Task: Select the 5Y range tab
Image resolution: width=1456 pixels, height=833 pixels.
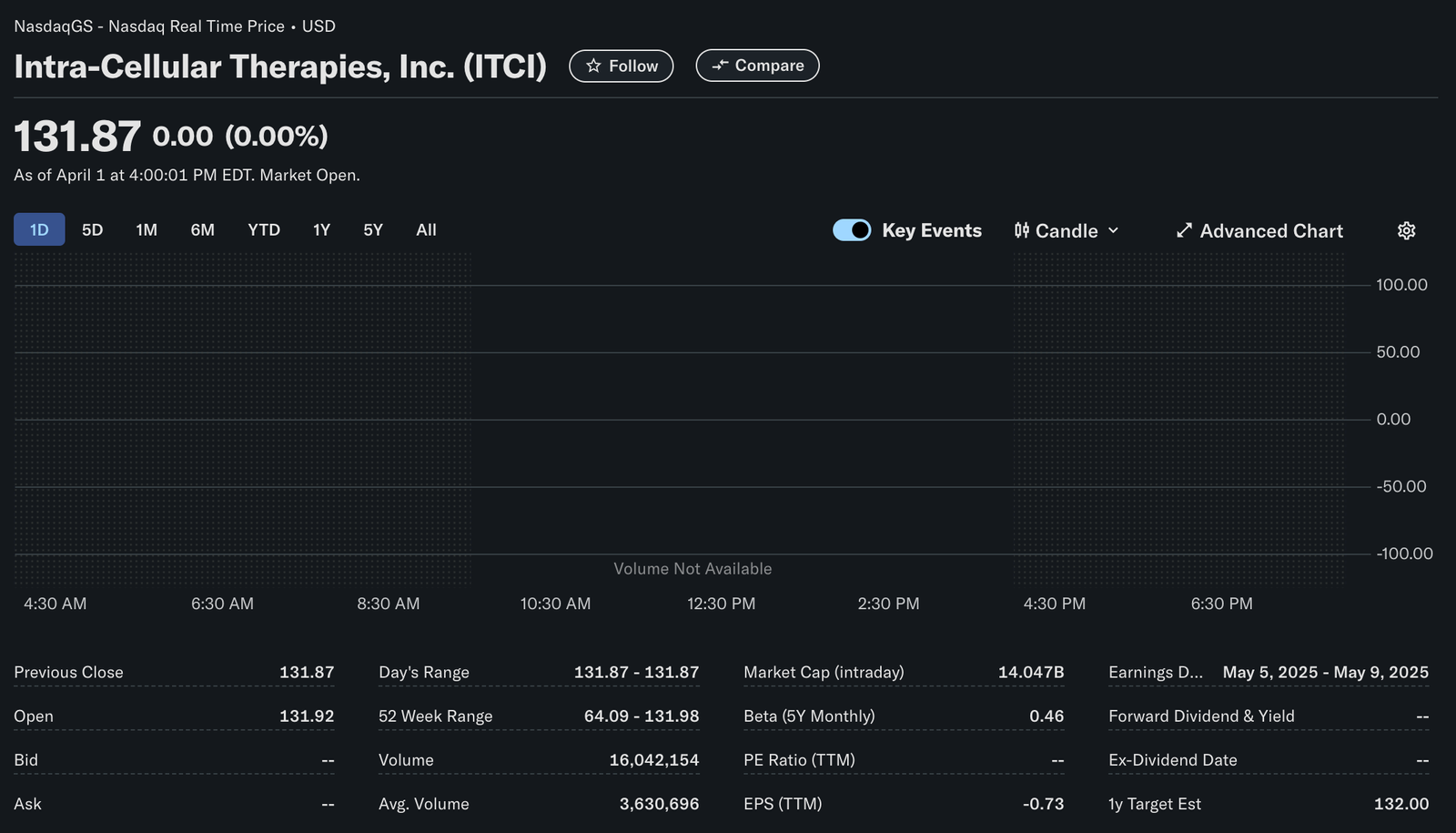Action: (373, 229)
